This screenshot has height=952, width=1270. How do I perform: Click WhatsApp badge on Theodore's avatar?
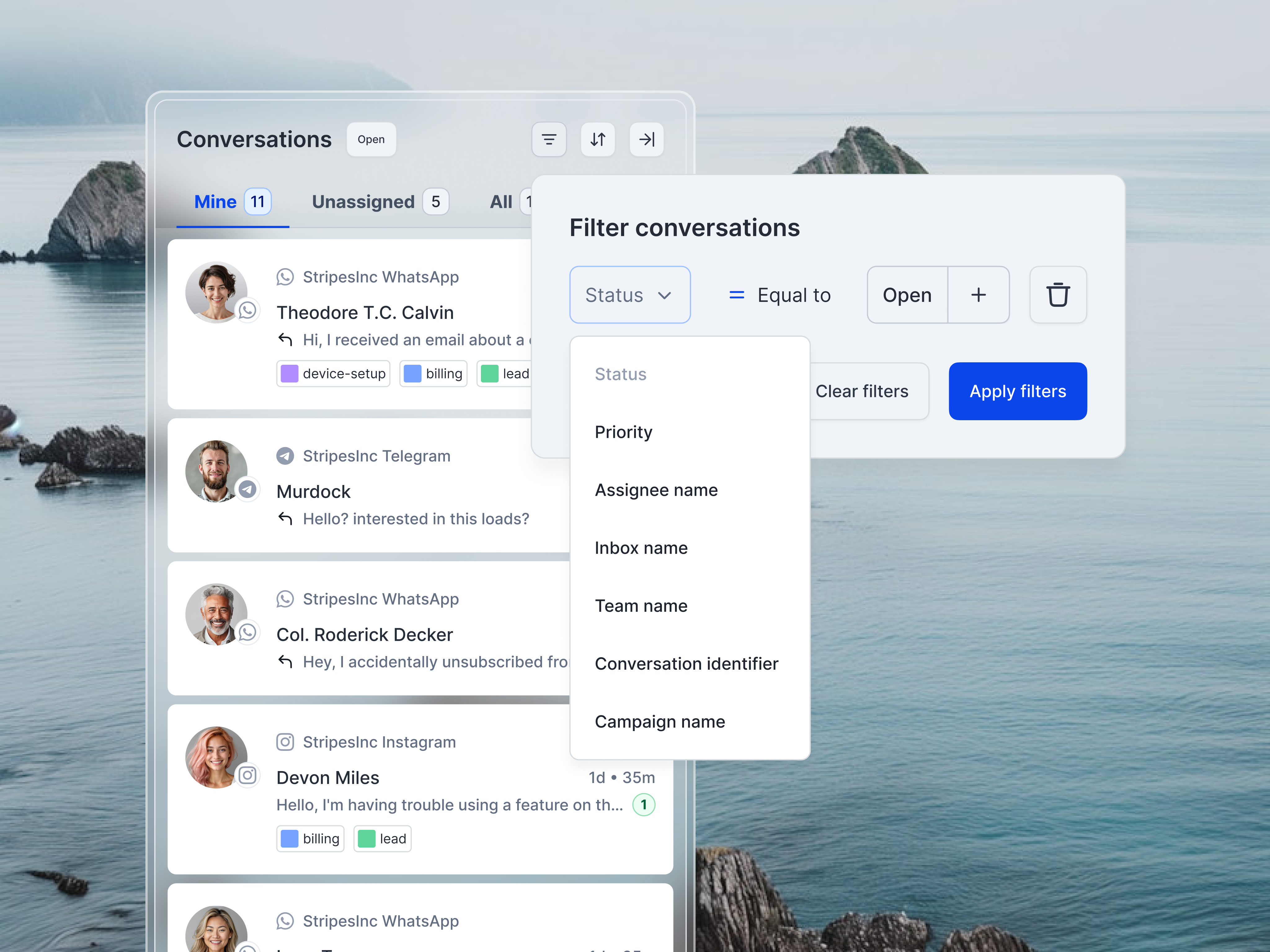tap(247, 311)
